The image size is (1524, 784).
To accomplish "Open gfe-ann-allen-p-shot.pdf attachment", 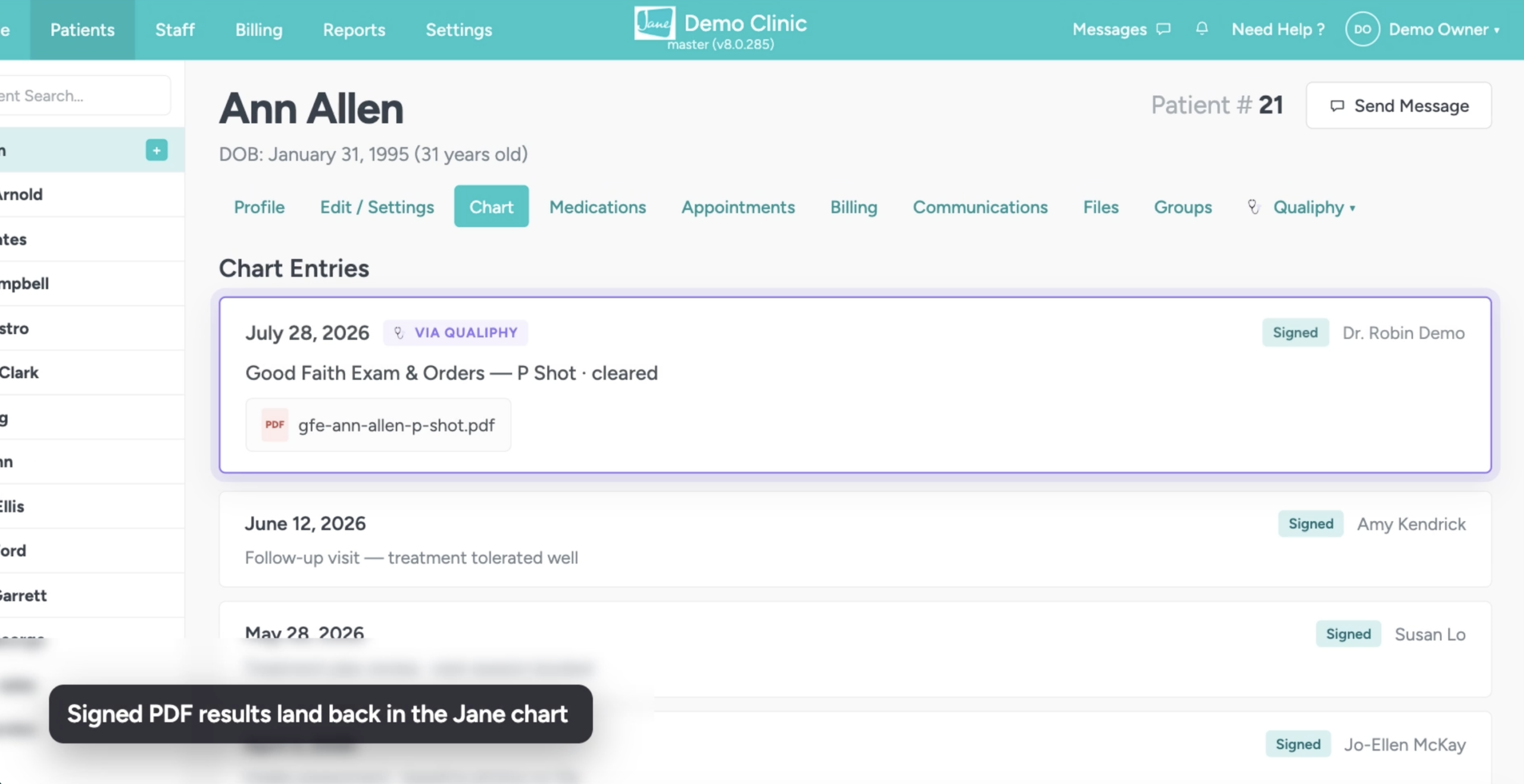I will (378, 425).
